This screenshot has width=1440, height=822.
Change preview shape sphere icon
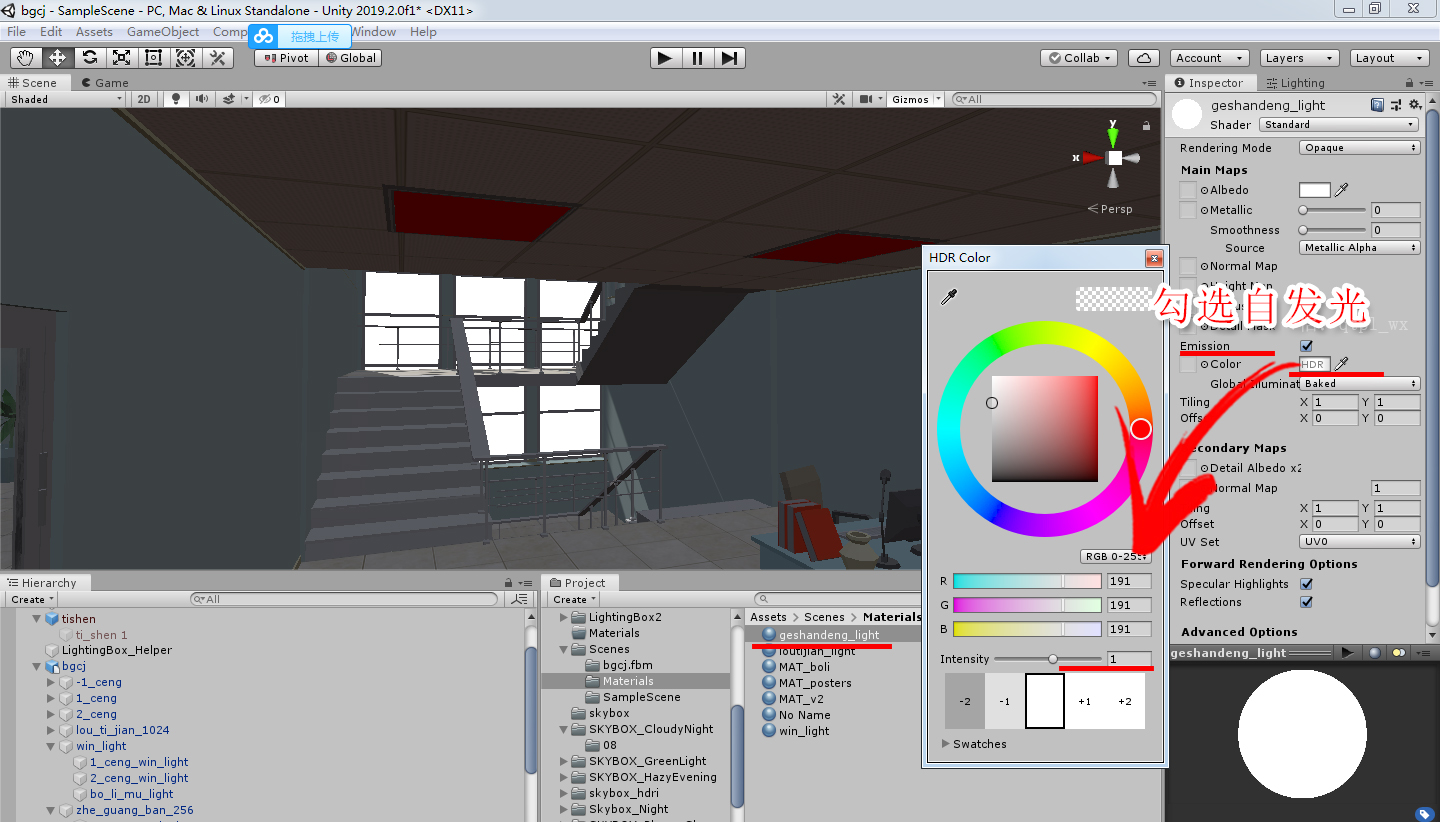[x=1375, y=652]
